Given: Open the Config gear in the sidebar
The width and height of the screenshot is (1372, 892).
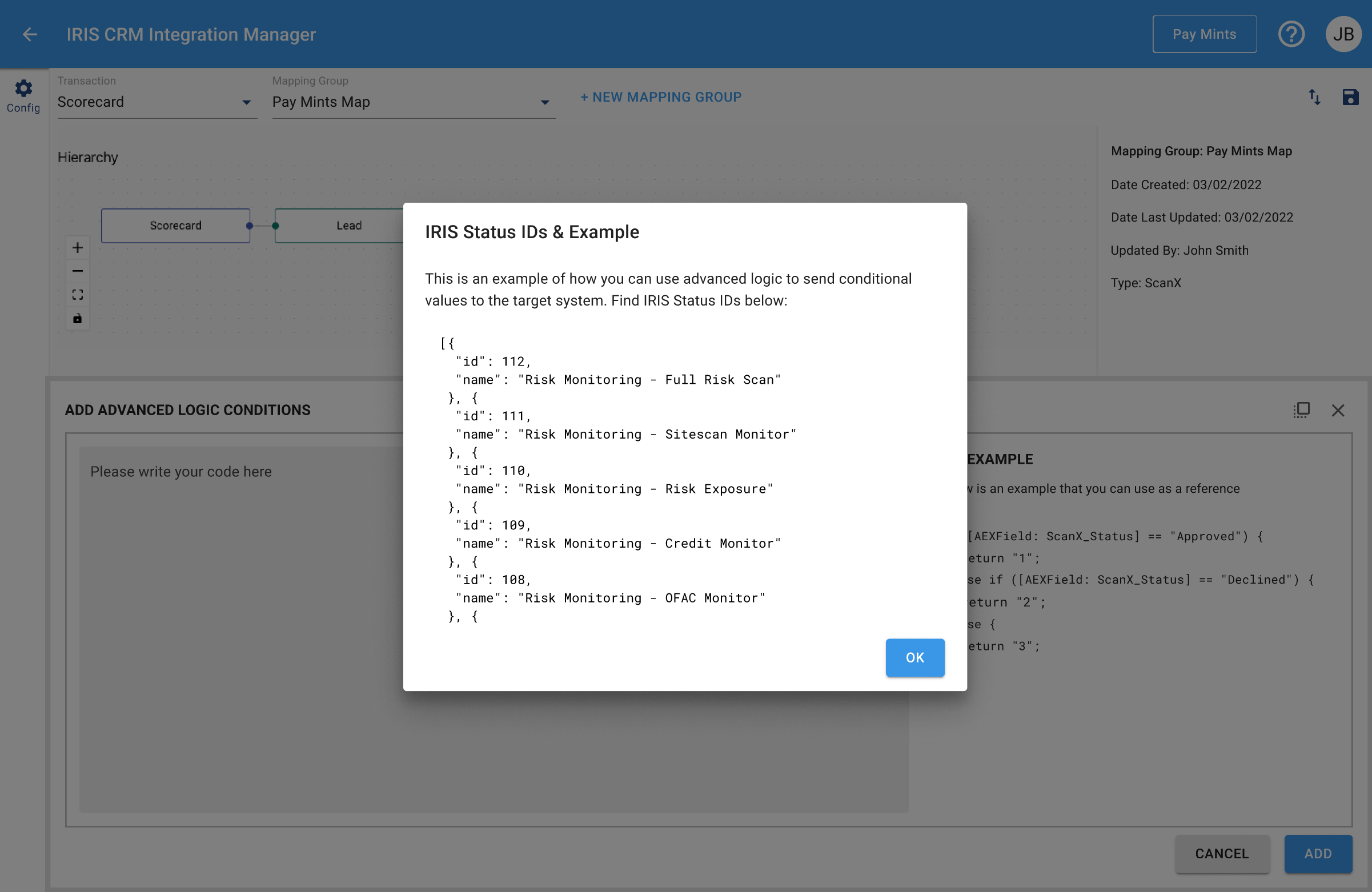Looking at the screenshot, I should click(23, 97).
